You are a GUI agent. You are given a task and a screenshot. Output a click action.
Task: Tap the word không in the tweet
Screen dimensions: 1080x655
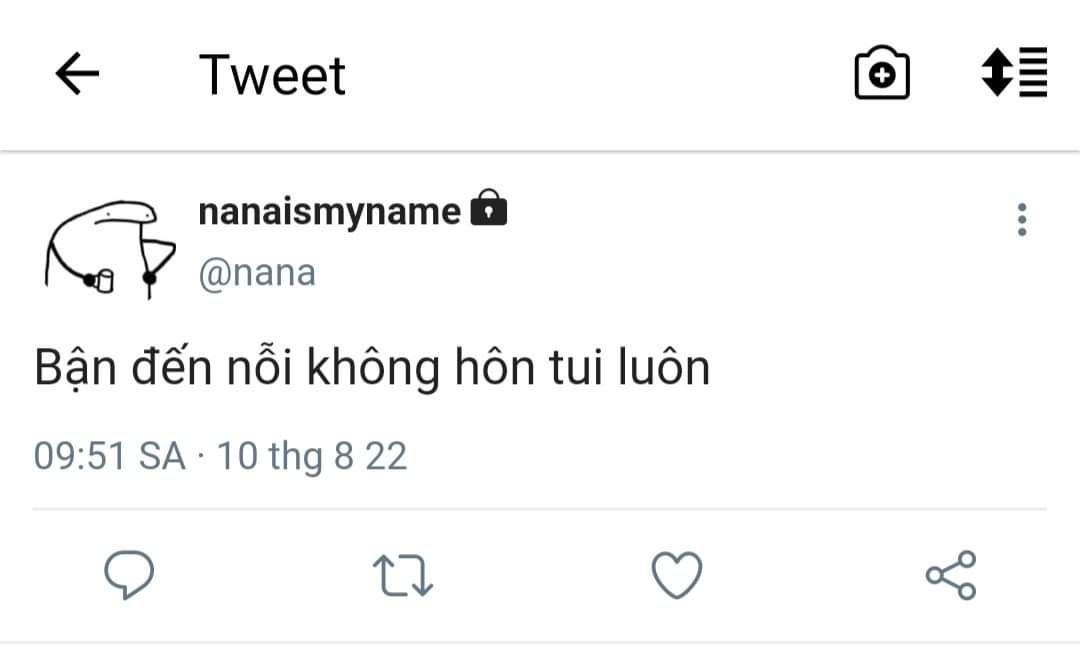pos(373,368)
